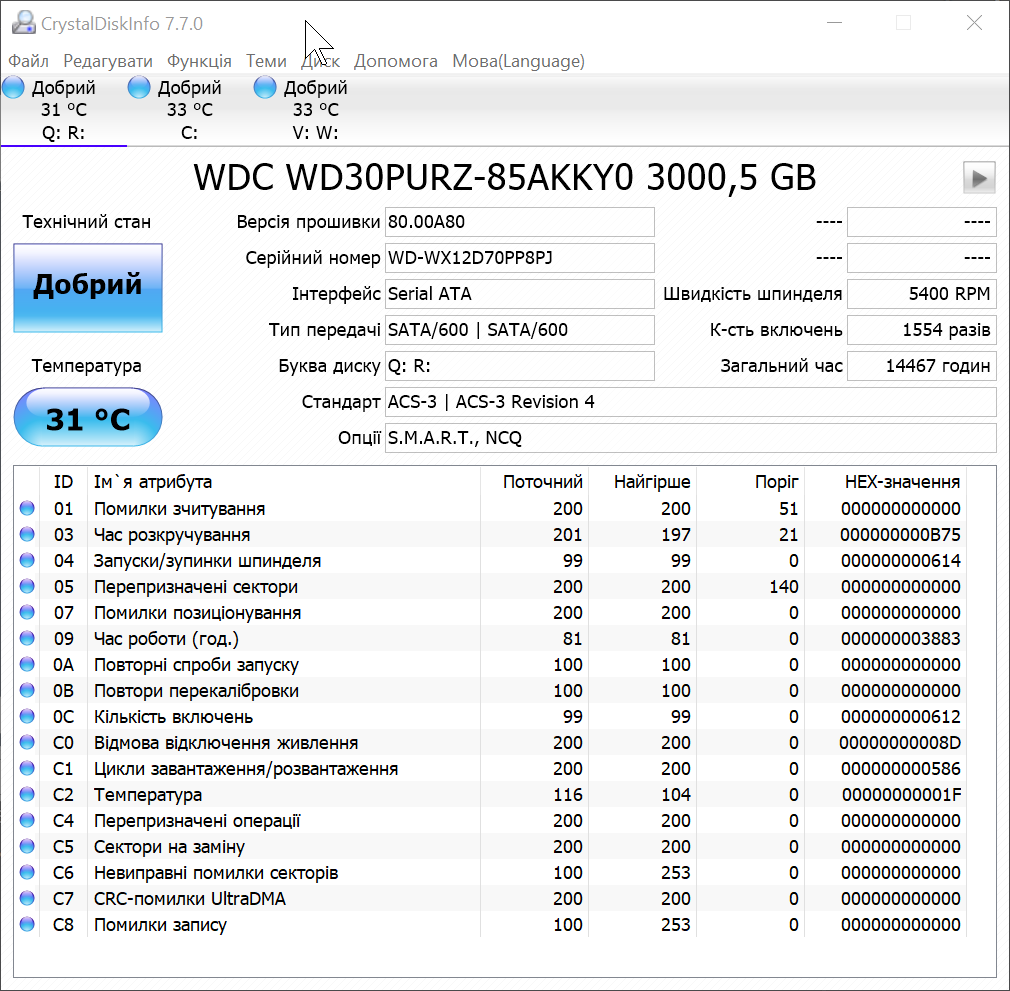Select the Перепризначені сектори attribute
1010x991 pixels.
(x=196, y=587)
